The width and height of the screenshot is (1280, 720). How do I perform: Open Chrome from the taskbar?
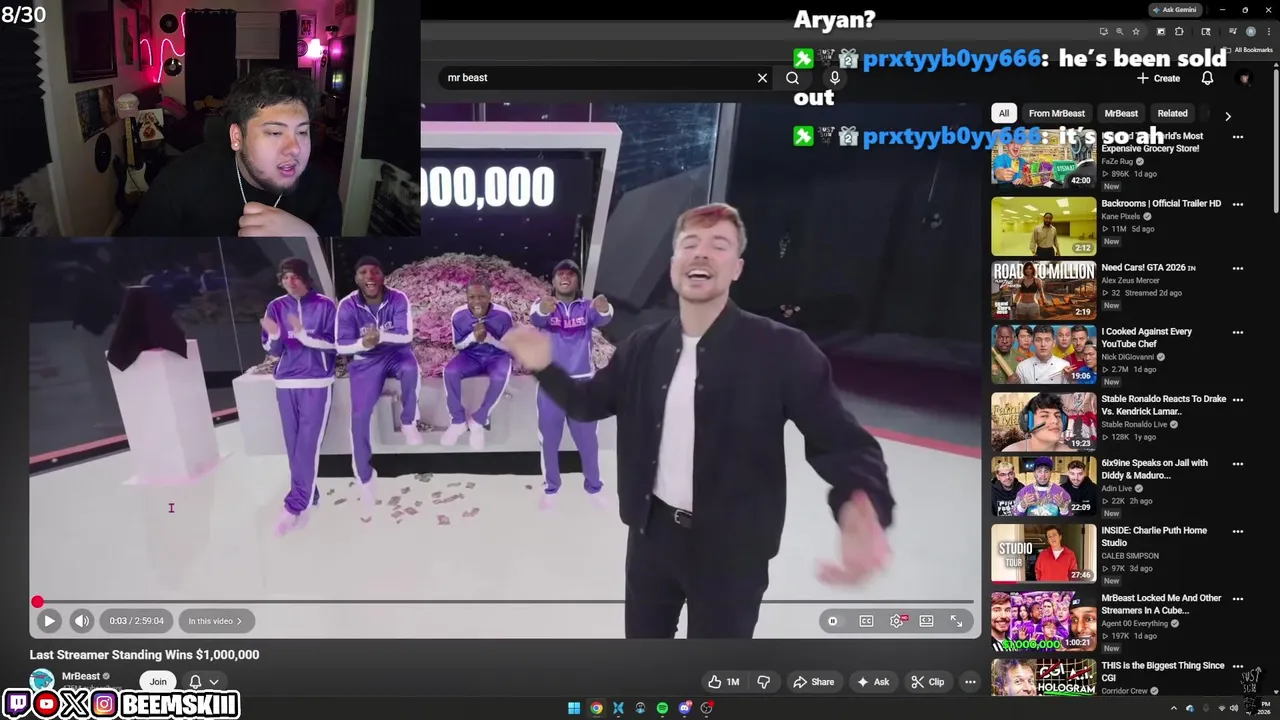pos(597,708)
